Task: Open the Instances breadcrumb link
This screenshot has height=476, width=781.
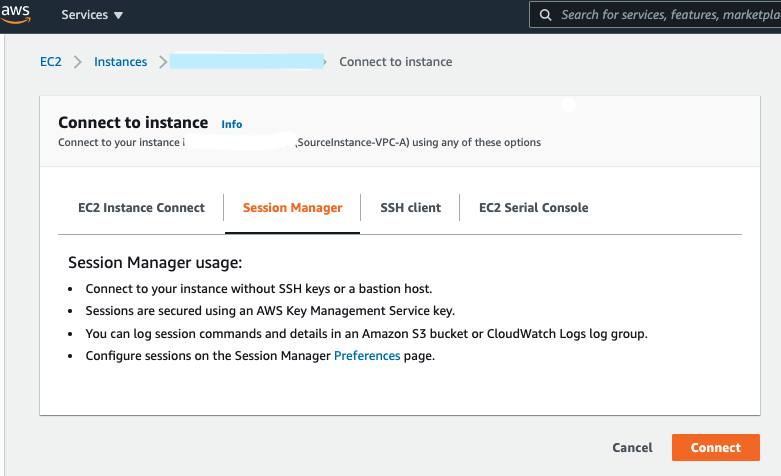Action: coord(120,62)
